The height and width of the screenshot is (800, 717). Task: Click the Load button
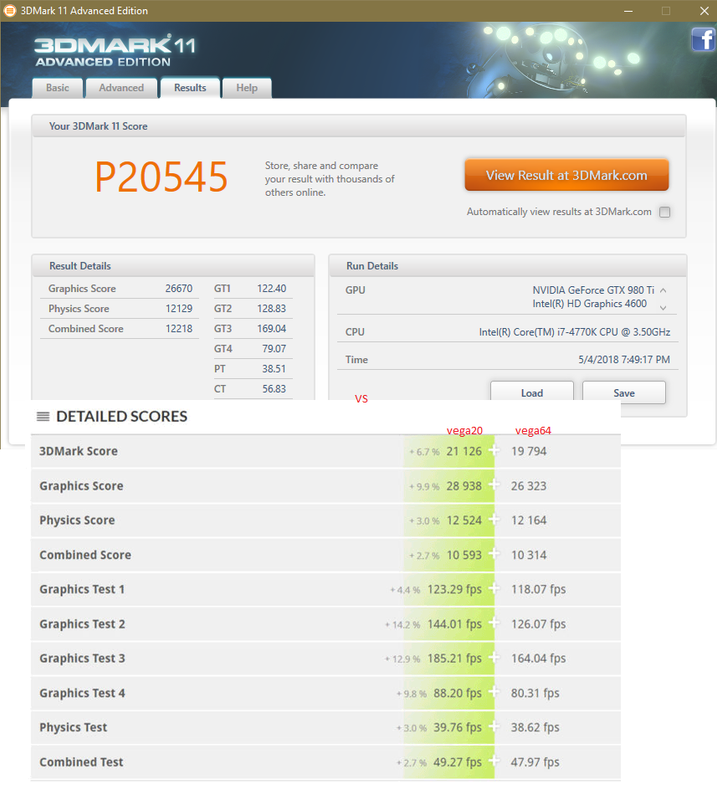[x=532, y=393]
